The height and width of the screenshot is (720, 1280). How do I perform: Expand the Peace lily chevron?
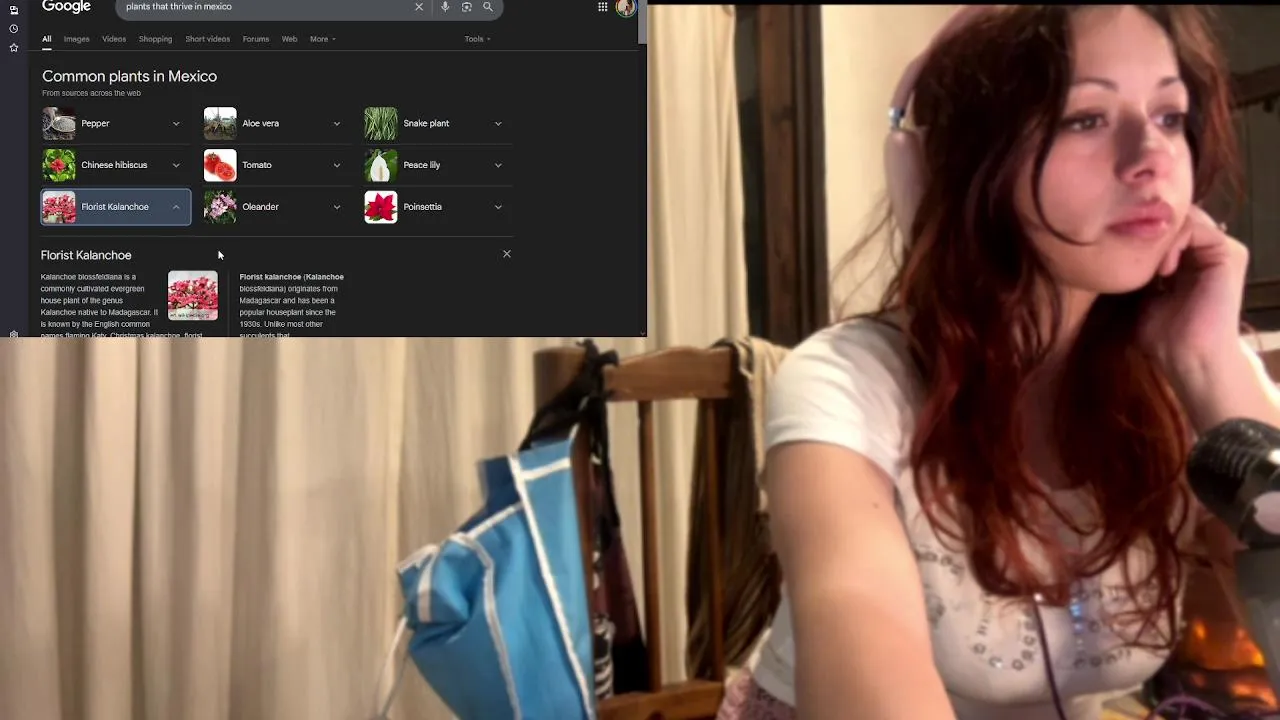pos(498,165)
